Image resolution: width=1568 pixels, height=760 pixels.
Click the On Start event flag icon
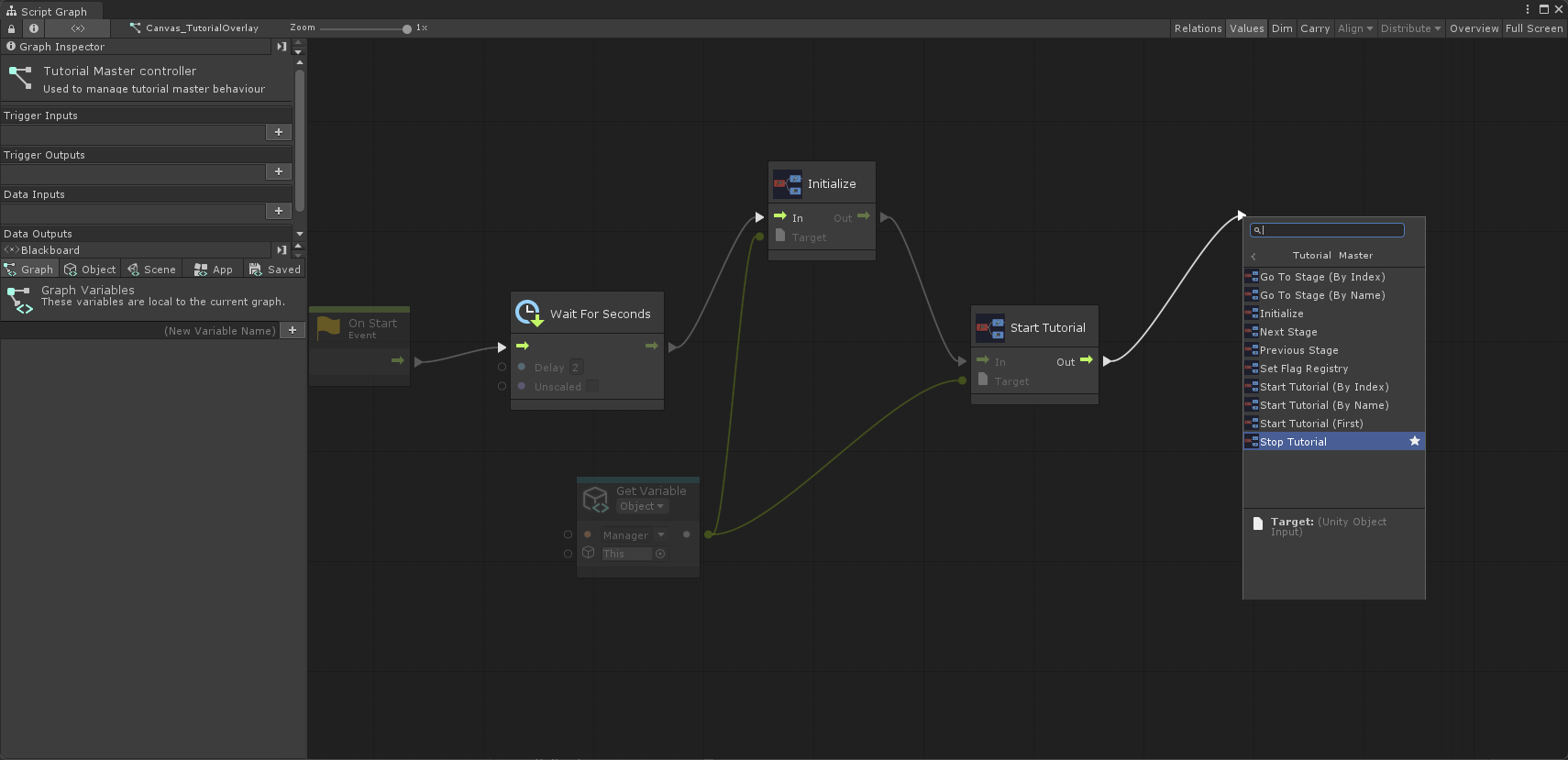(328, 327)
